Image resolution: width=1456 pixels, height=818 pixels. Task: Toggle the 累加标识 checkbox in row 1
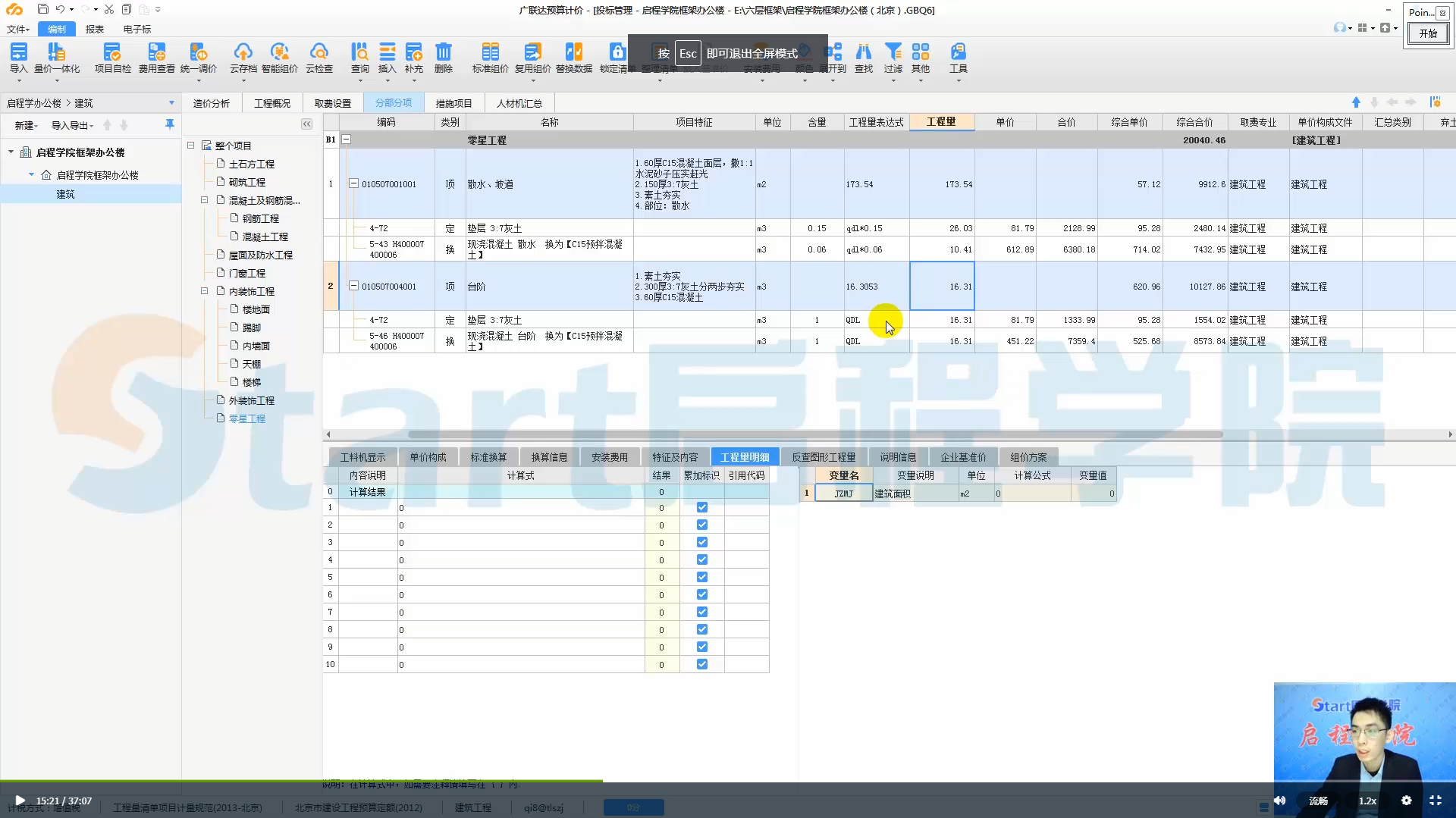(x=702, y=507)
